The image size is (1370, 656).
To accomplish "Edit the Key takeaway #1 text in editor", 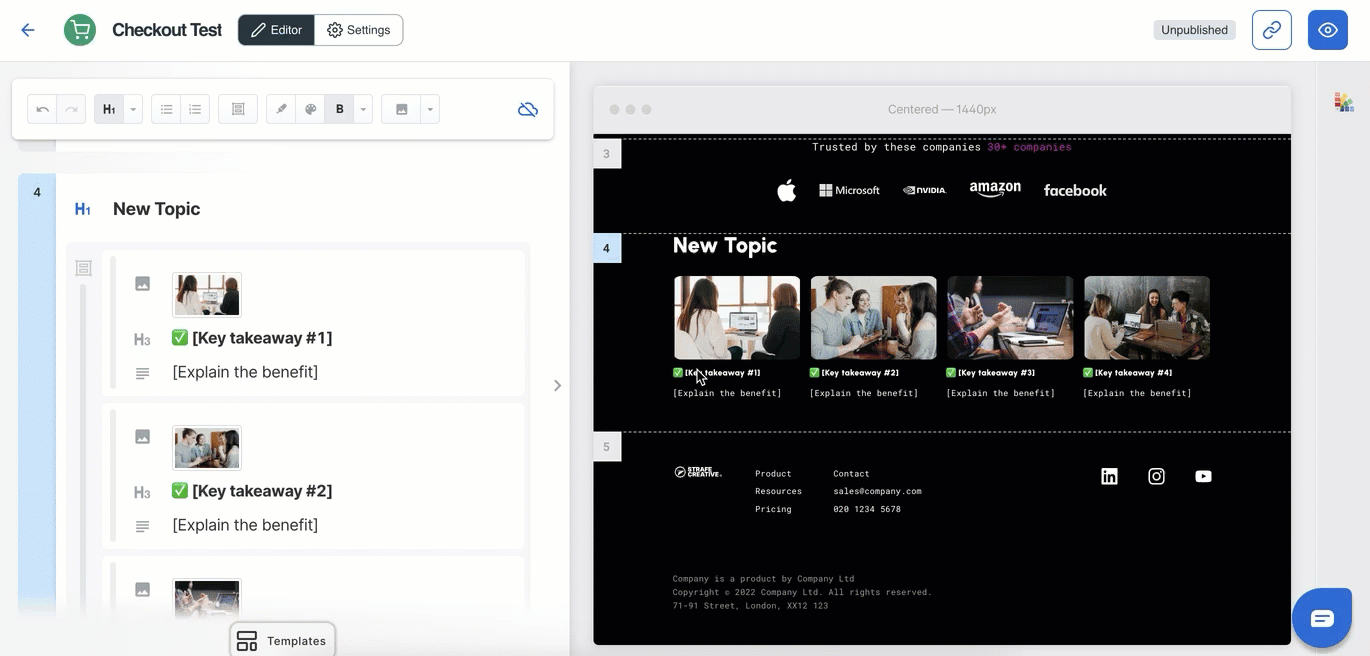I will (x=252, y=338).
